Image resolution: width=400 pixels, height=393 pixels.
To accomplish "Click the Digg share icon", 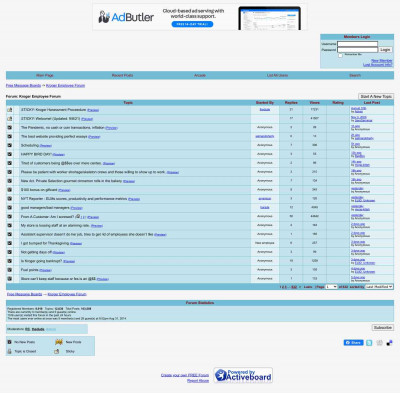I will pyautogui.click(x=379, y=343).
